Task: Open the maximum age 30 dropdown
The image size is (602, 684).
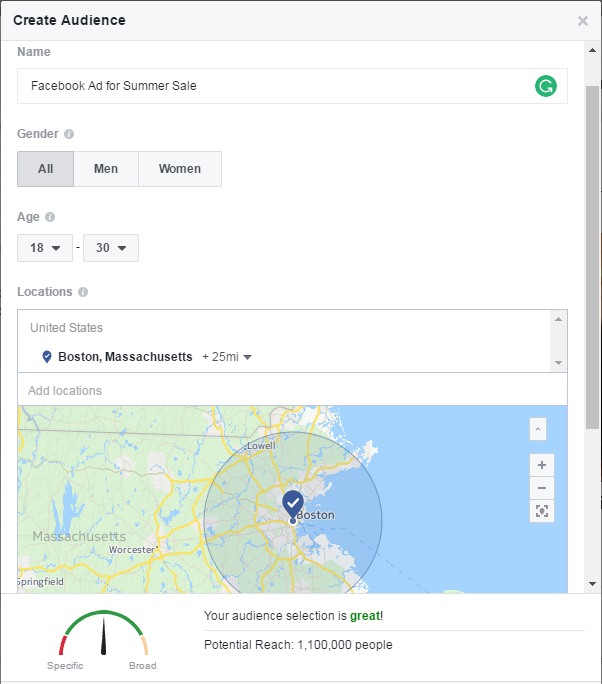Action: point(111,248)
